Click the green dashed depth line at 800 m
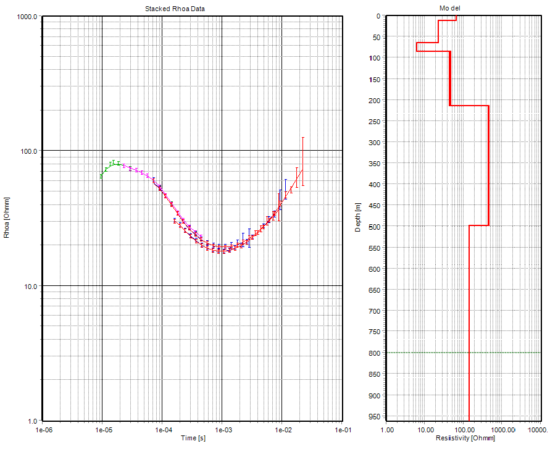This screenshot has width=550, height=449. [x=463, y=352]
